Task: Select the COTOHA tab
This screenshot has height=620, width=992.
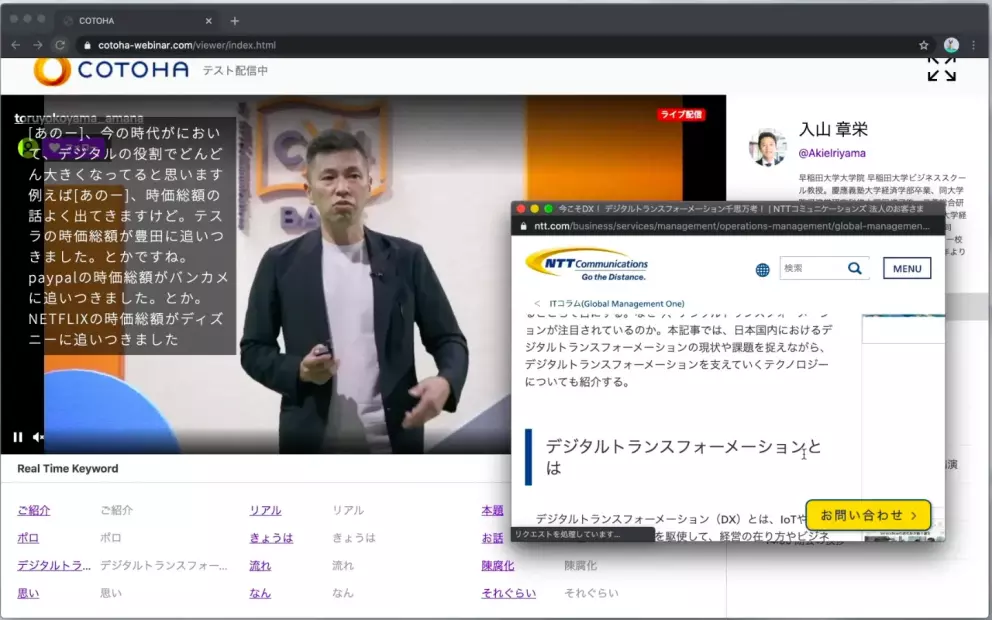Action: (x=136, y=21)
